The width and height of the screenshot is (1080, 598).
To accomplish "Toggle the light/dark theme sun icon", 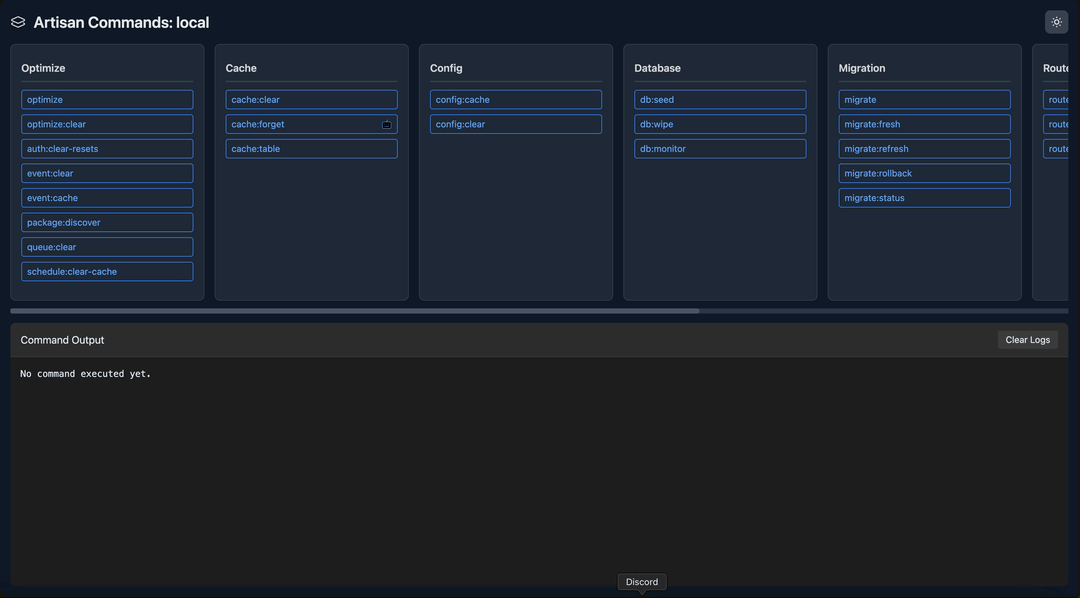I will [1056, 22].
